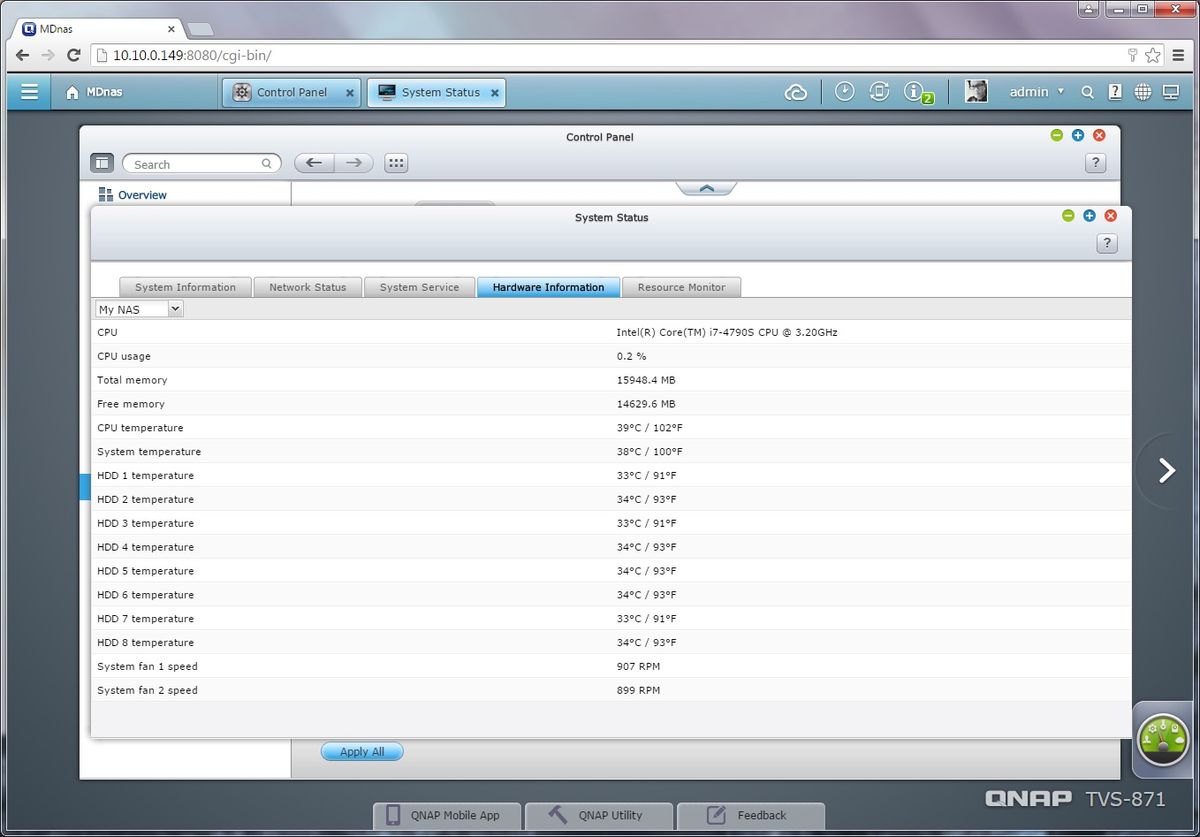The width and height of the screenshot is (1200, 837).
Task: Open Control Panel help button
Action: (1095, 163)
